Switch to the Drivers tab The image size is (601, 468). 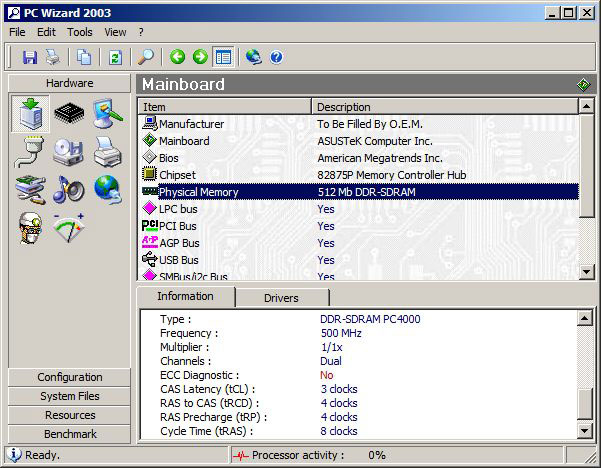click(282, 298)
